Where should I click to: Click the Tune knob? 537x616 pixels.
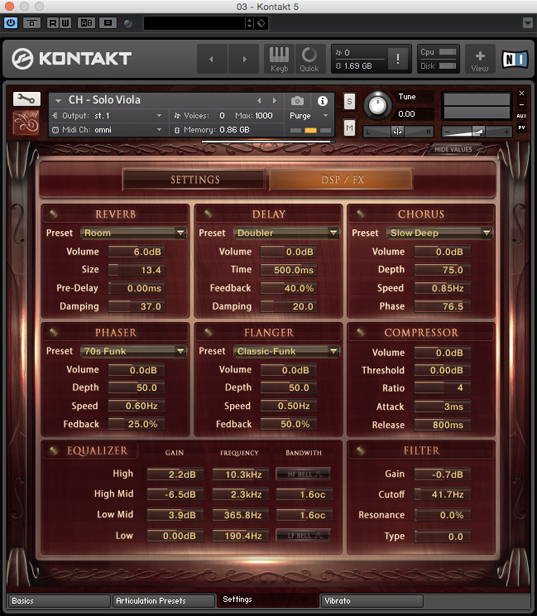(x=377, y=105)
